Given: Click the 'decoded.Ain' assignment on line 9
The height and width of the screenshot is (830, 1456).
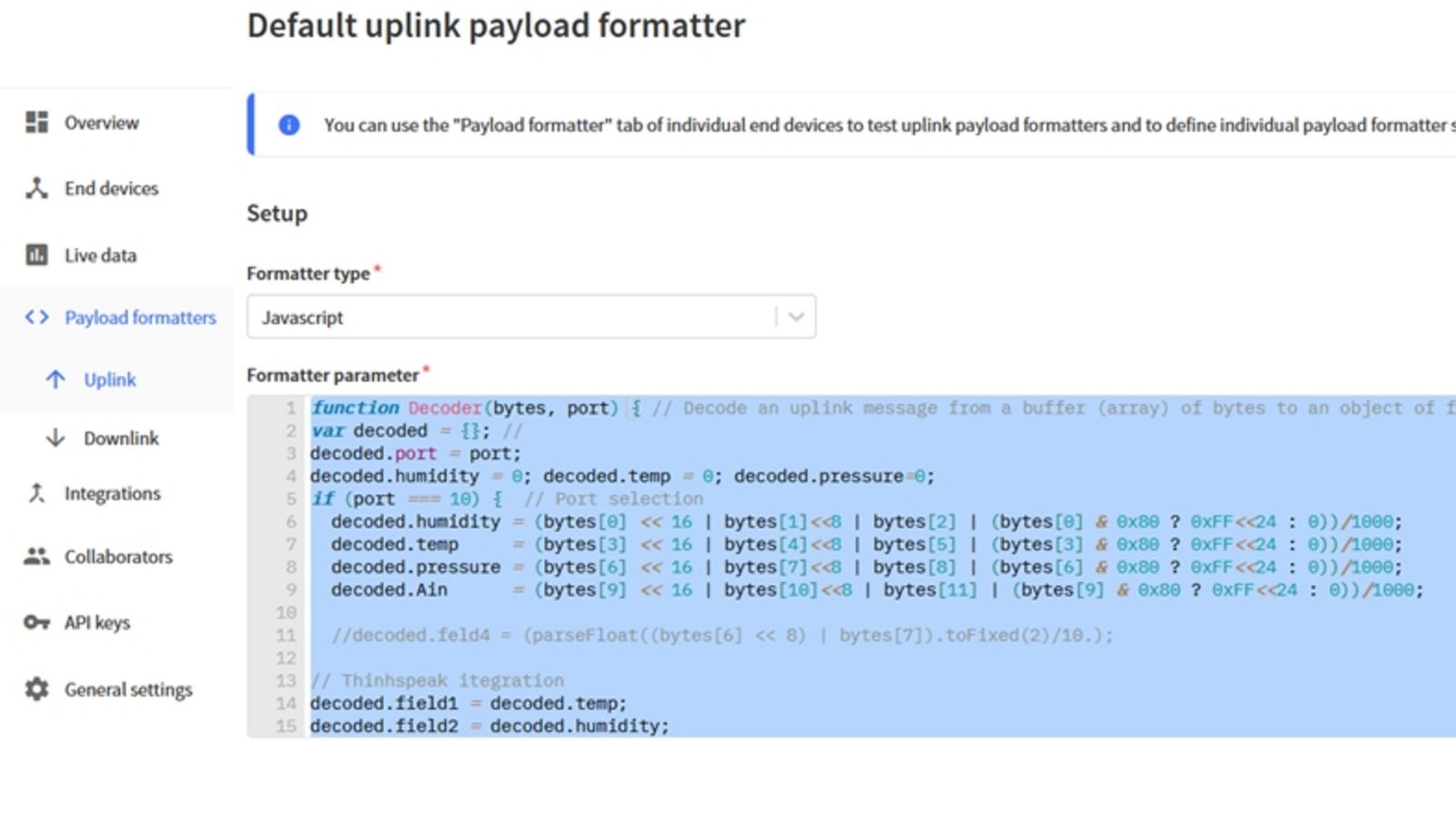Looking at the screenshot, I should click(877, 590).
